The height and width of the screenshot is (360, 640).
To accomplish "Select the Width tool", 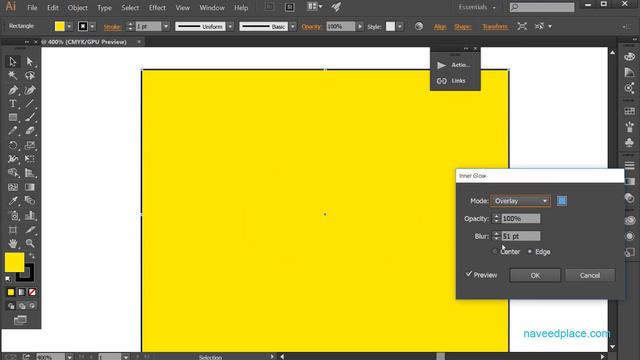I will coord(13,159).
